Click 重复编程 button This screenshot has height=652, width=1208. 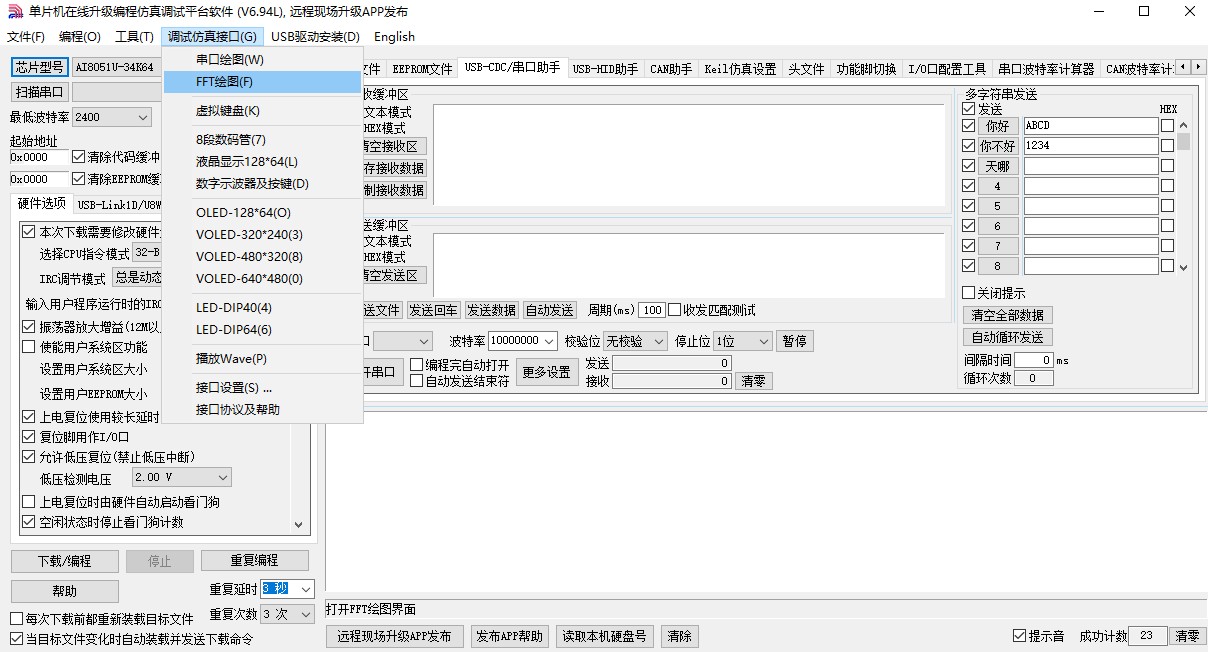(x=255, y=561)
